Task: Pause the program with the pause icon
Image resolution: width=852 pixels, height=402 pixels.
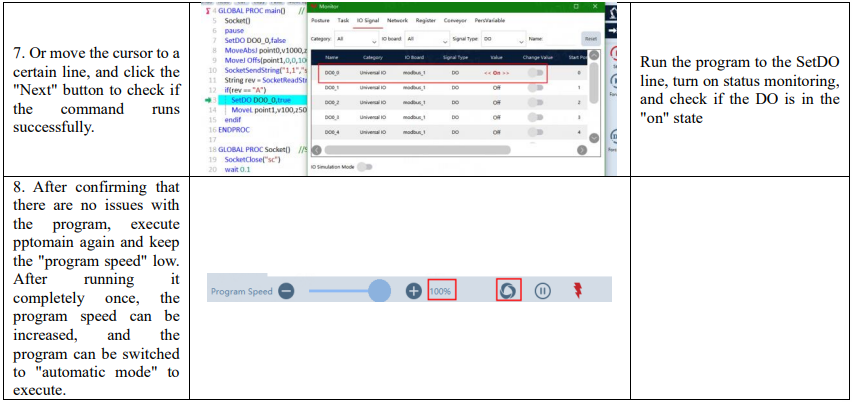Action: 542,291
